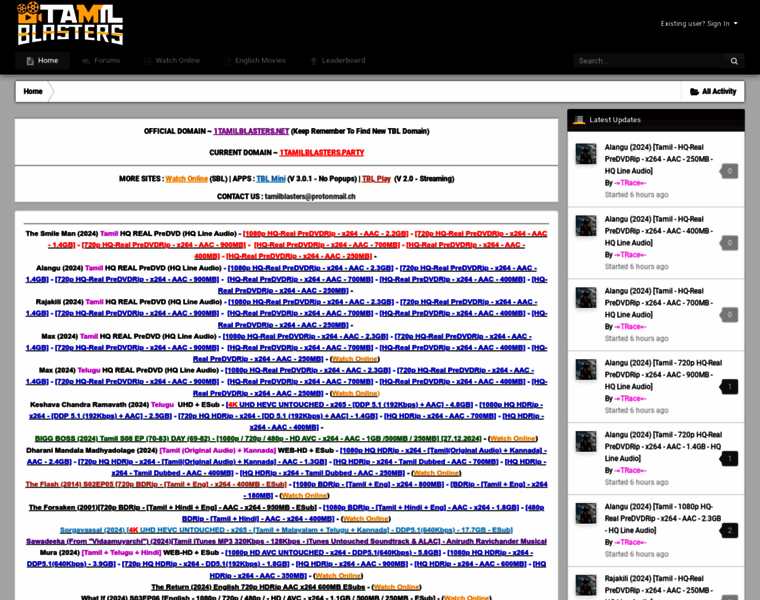Open Smile Man 1080p 2.2GB link
The width and height of the screenshot is (760, 600).
[x=326, y=234]
